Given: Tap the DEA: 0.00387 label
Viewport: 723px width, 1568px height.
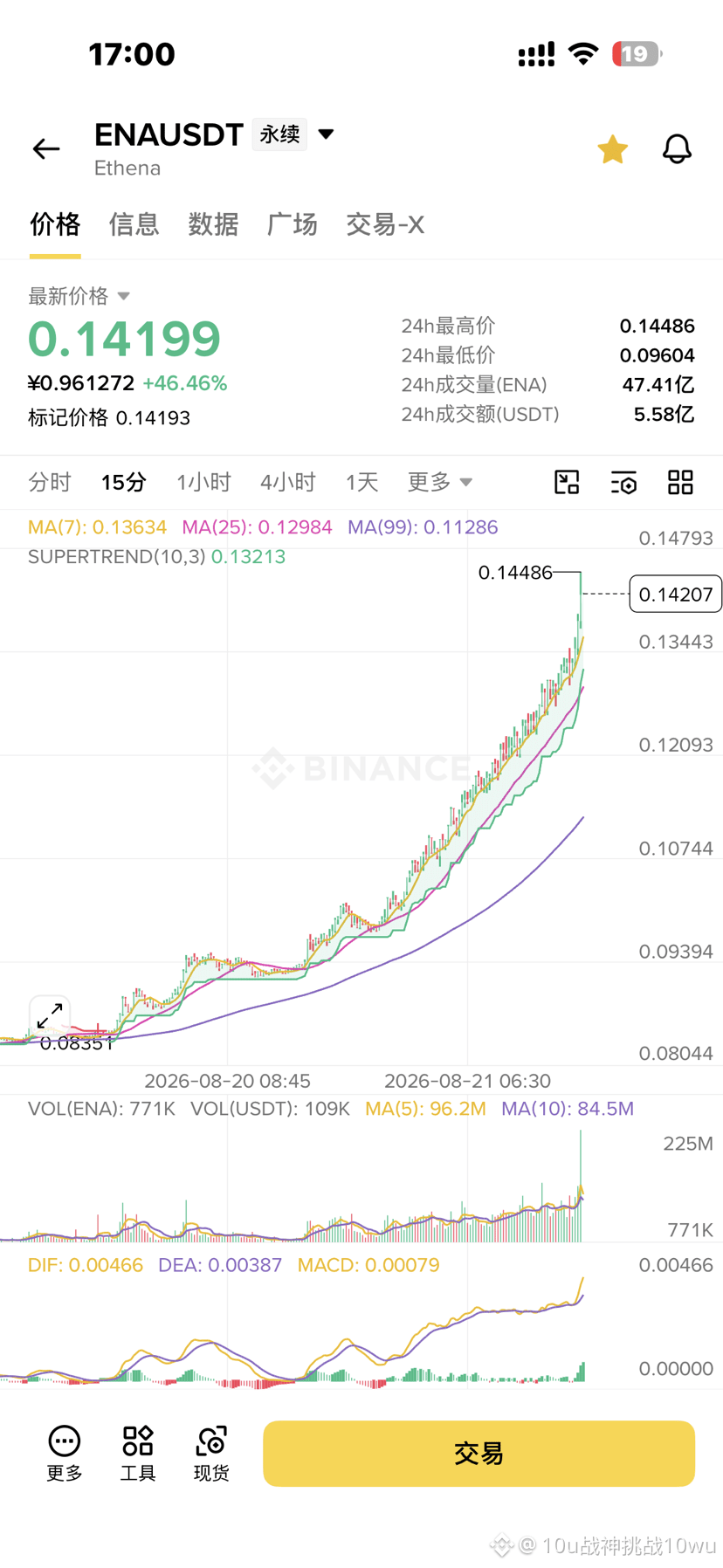Looking at the screenshot, I should 220,1265.
